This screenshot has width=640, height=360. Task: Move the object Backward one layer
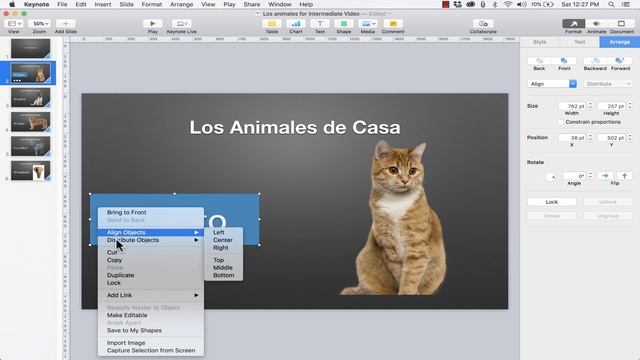(595, 61)
